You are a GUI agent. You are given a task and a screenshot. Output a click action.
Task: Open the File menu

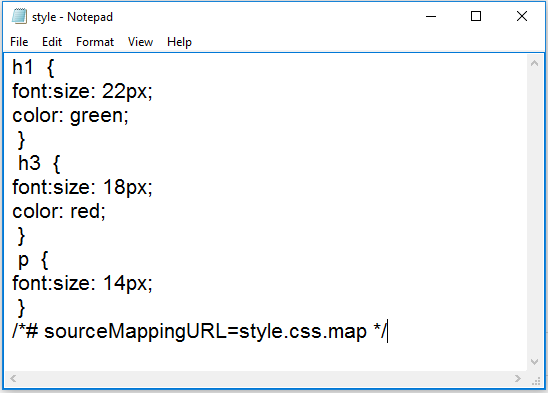(x=19, y=42)
